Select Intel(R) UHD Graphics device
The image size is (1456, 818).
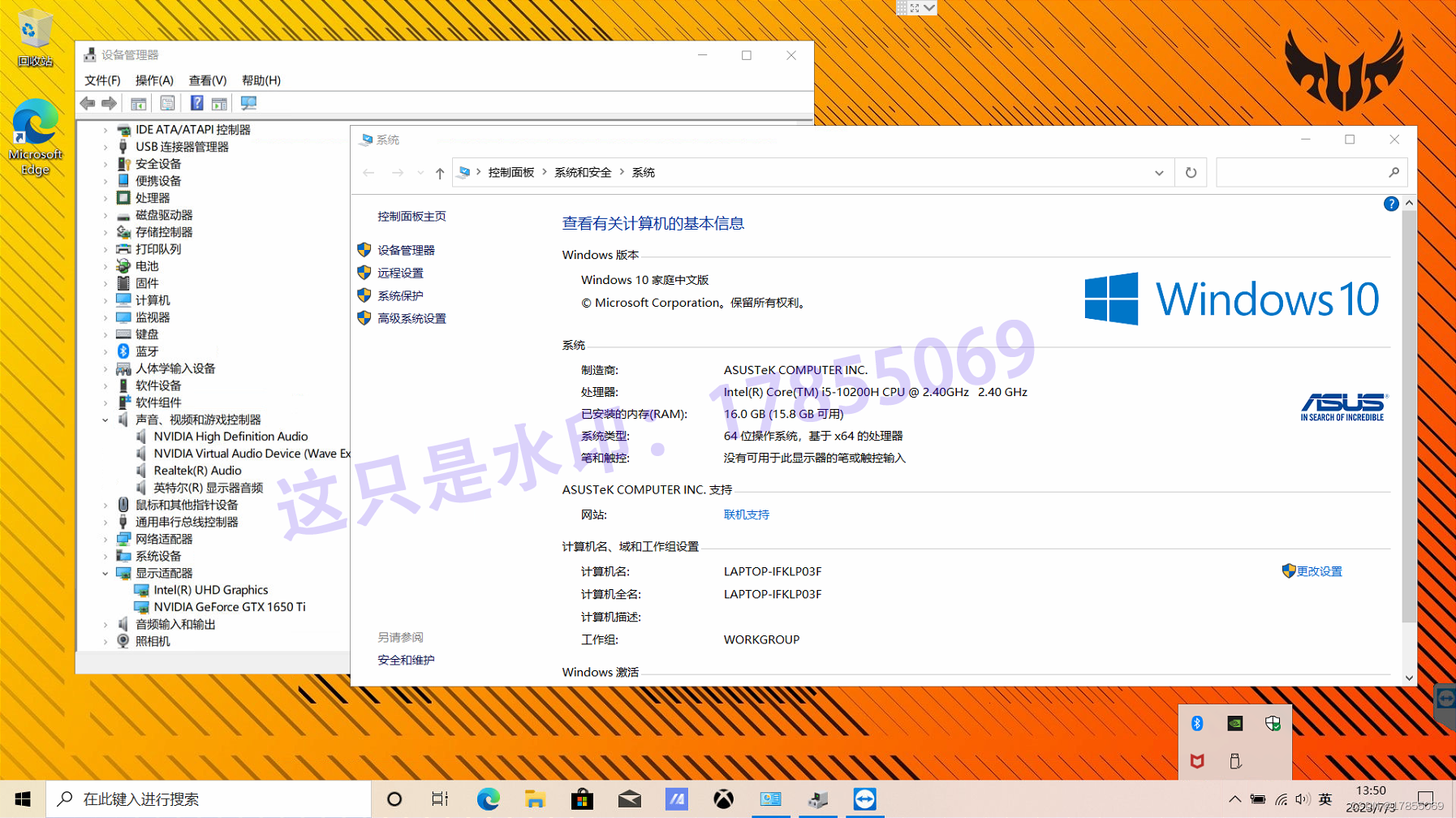coord(211,590)
